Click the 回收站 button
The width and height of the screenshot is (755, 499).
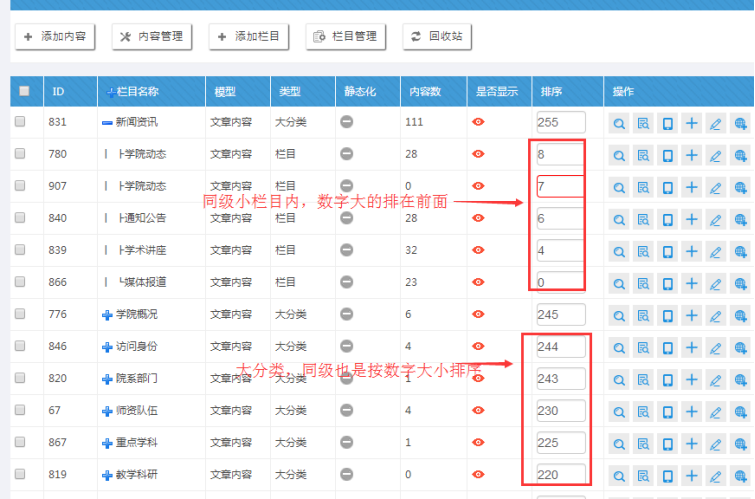[437, 37]
